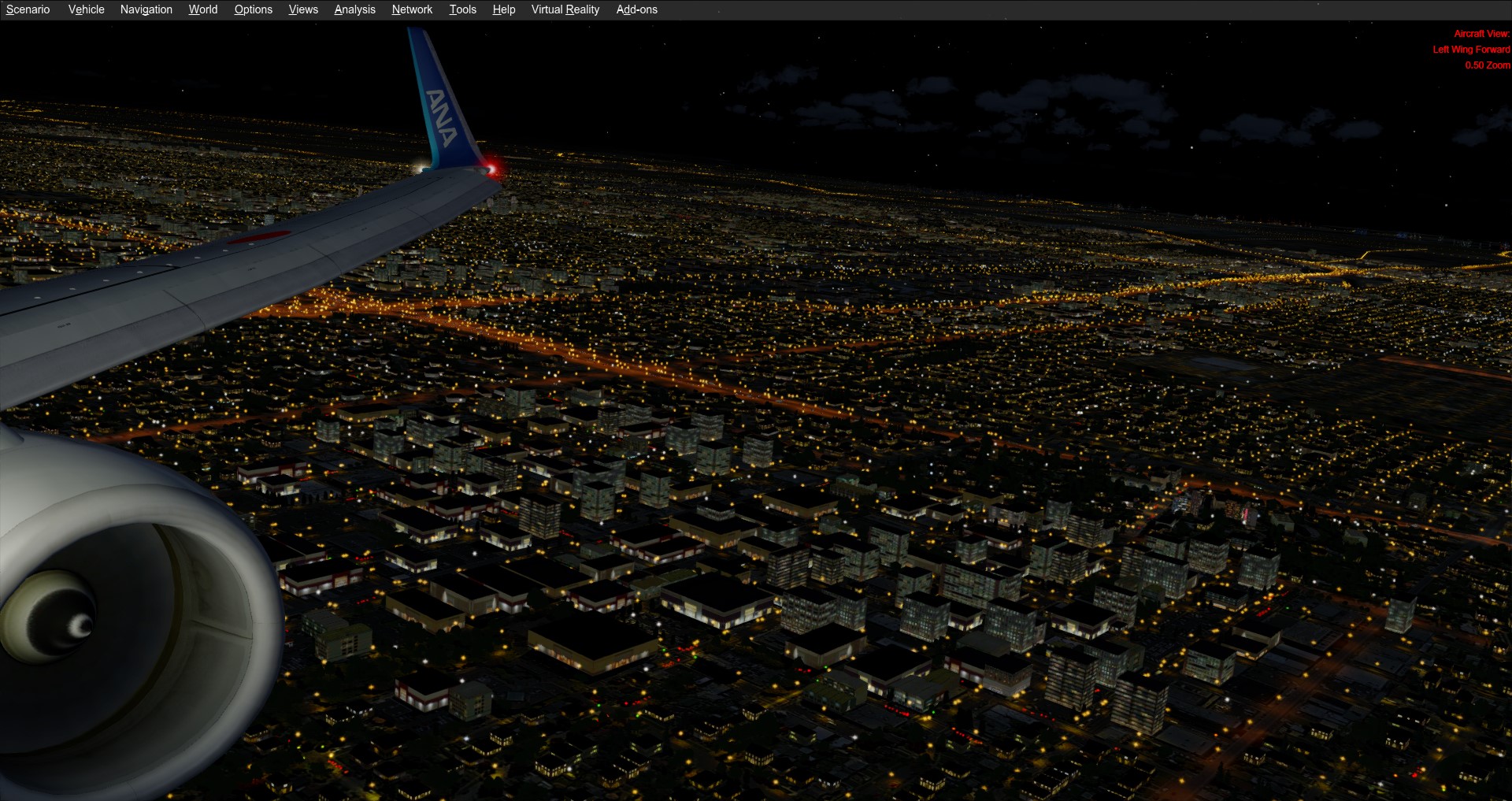Image resolution: width=1512 pixels, height=801 pixels.
Task: Open the Vehicle menu
Action: tap(86, 9)
